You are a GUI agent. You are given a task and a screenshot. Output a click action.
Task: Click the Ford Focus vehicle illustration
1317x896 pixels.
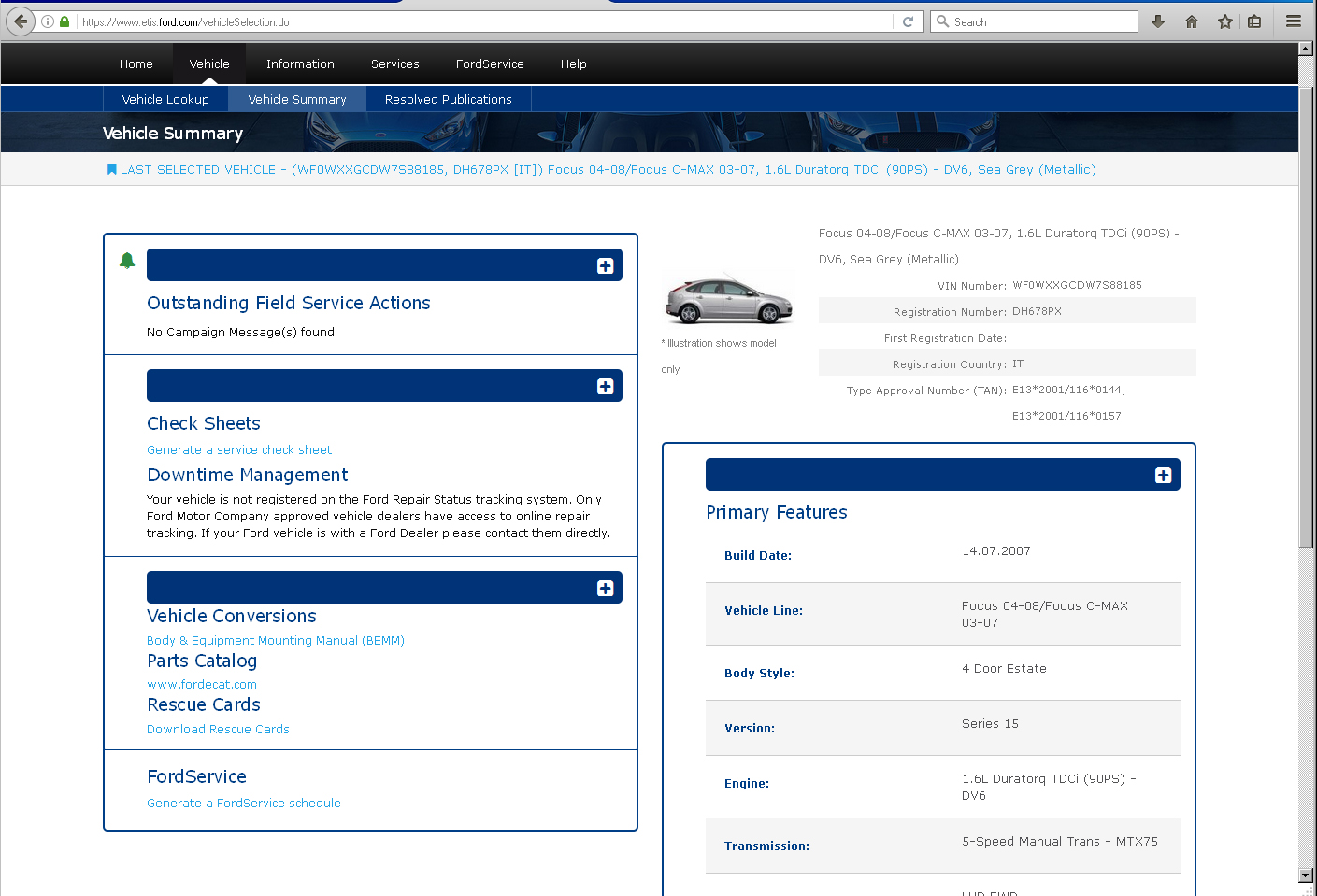(729, 299)
